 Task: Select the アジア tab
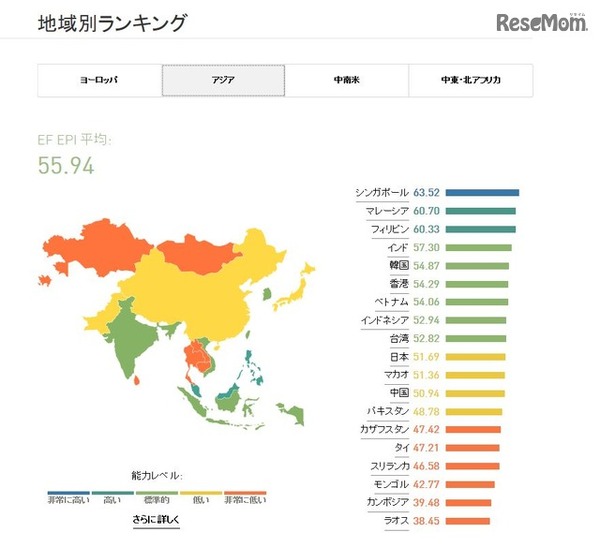[x=223, y=80]
